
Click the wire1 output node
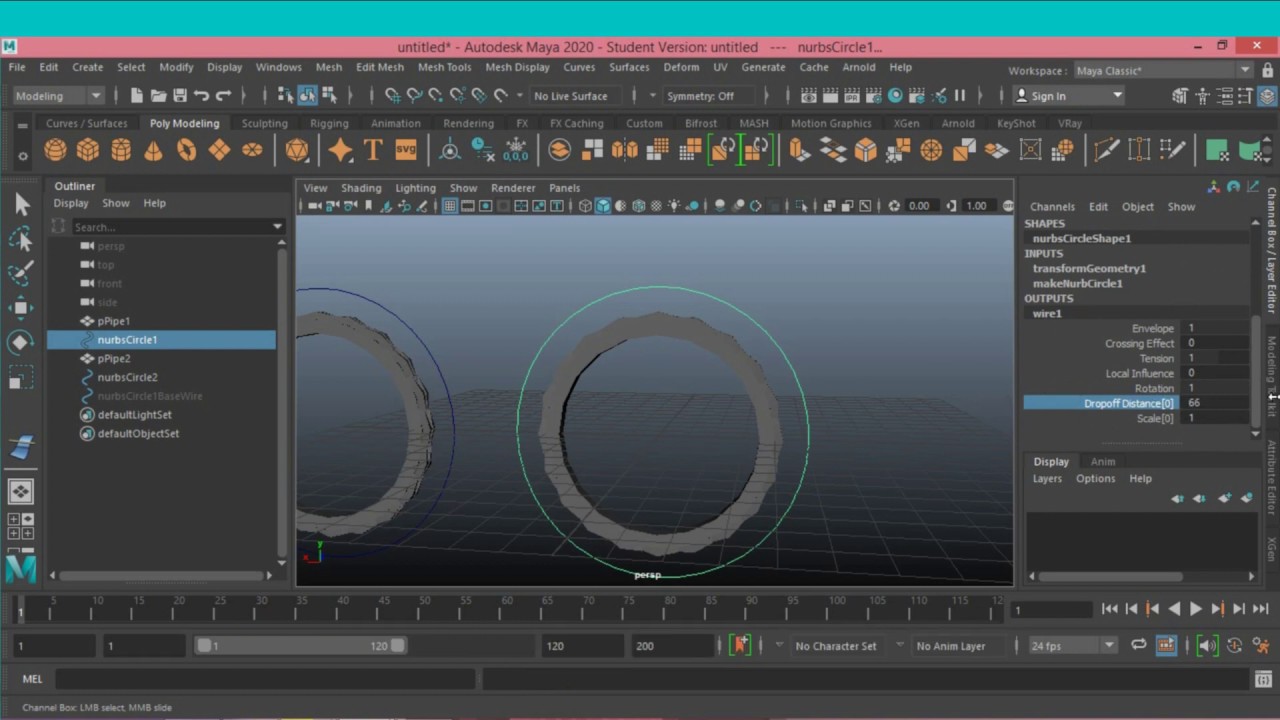click(1047, 313)
